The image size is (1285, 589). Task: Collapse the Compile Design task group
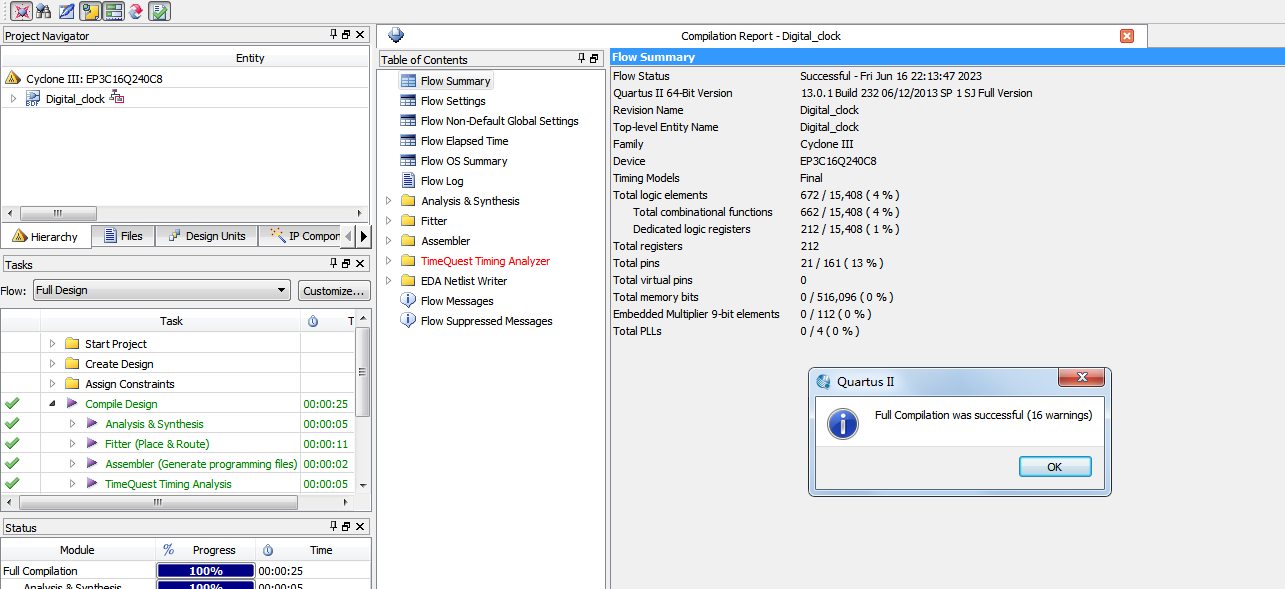tap(53, 403)
